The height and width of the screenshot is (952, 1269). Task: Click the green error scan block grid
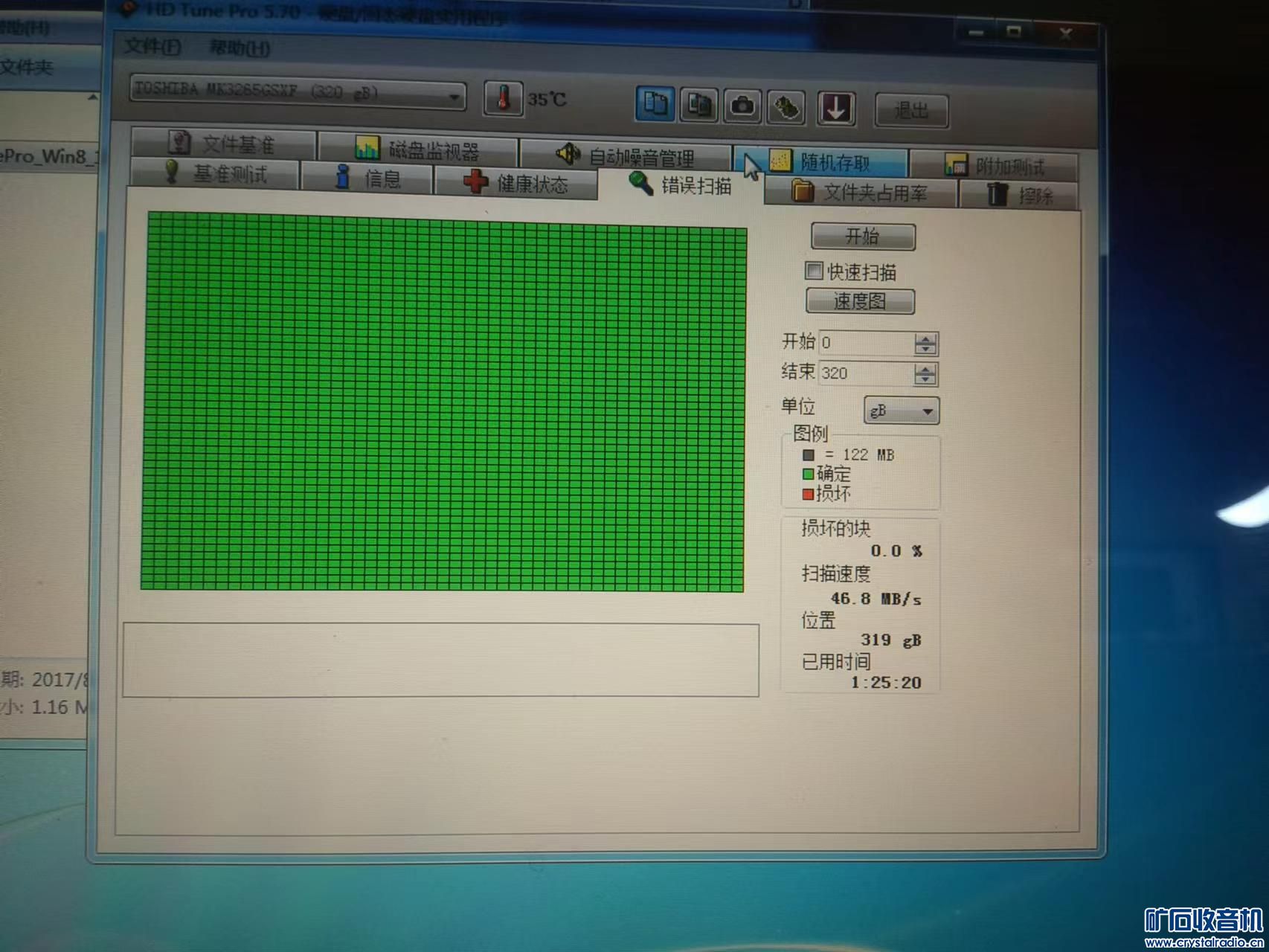[x=445, y=402]
